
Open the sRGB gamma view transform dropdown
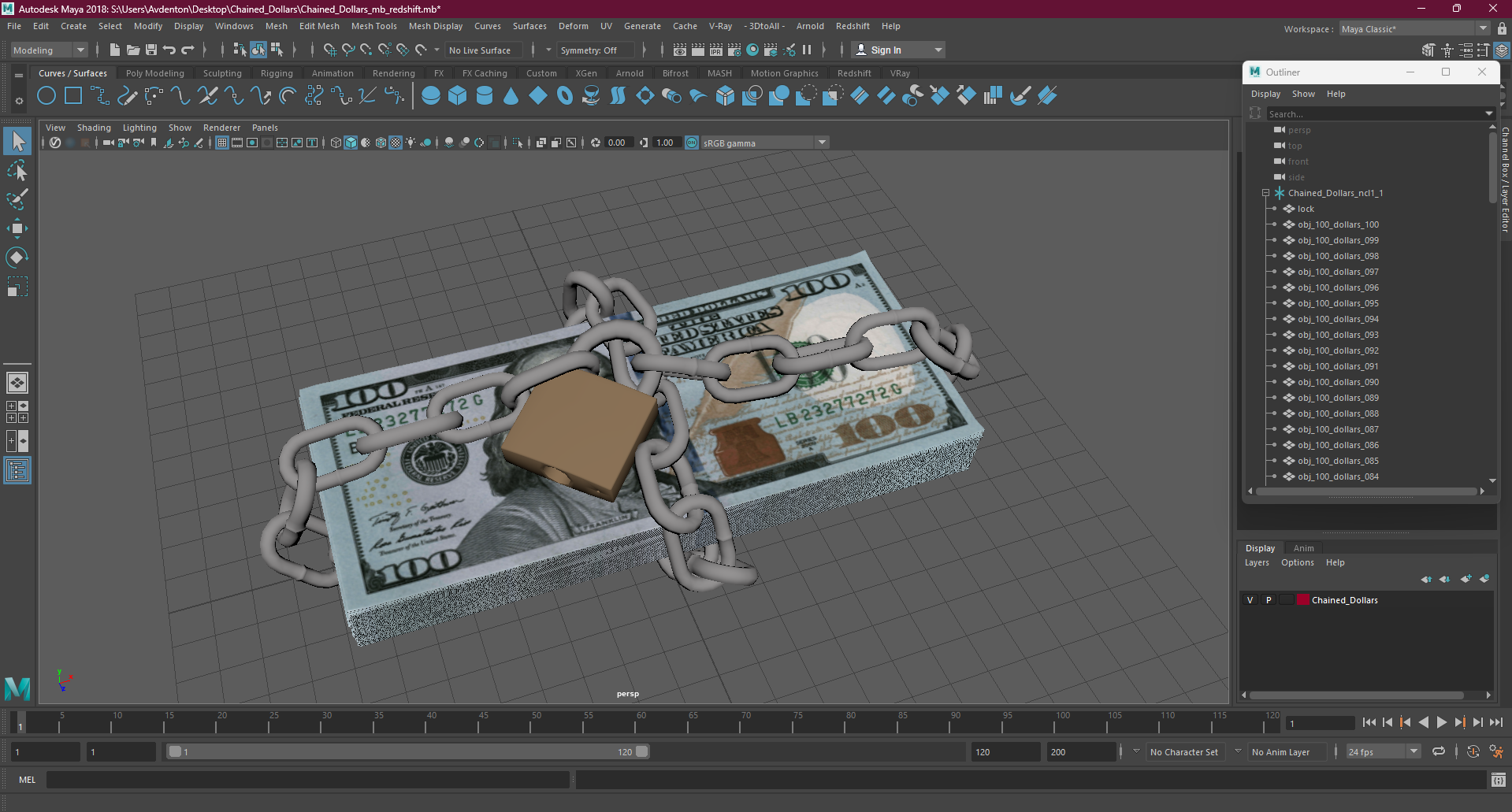coord(764,143)
